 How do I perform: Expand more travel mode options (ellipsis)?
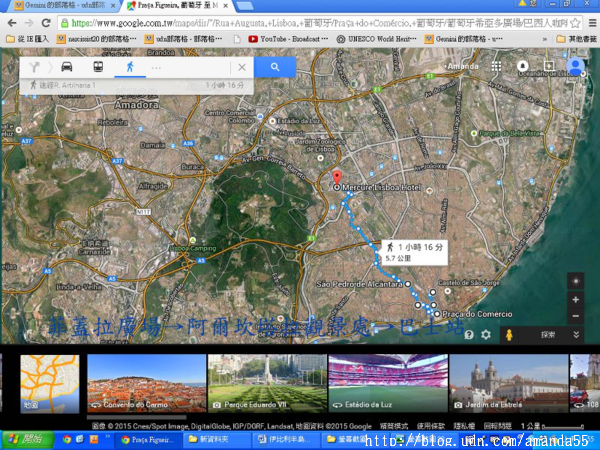[157, 67]
